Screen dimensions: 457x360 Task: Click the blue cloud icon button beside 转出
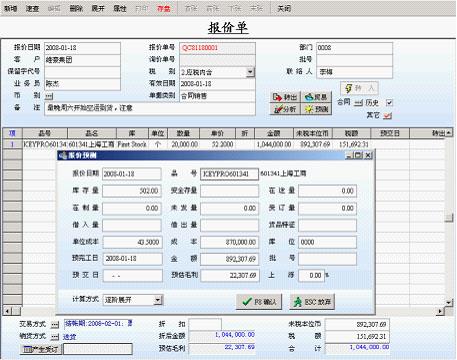pyautogui.click(x=317, y=97)
